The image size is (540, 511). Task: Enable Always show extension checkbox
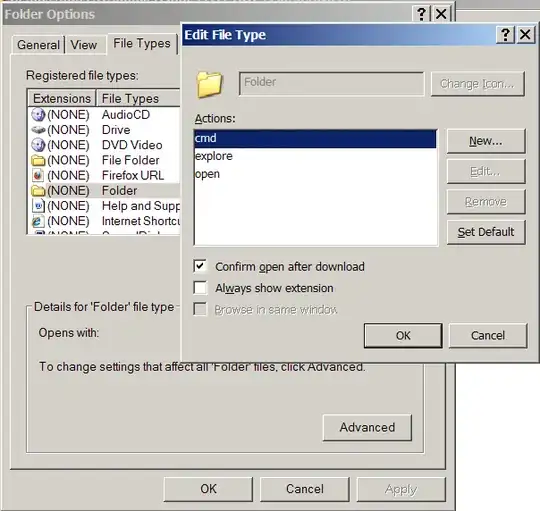coord(200,288)
